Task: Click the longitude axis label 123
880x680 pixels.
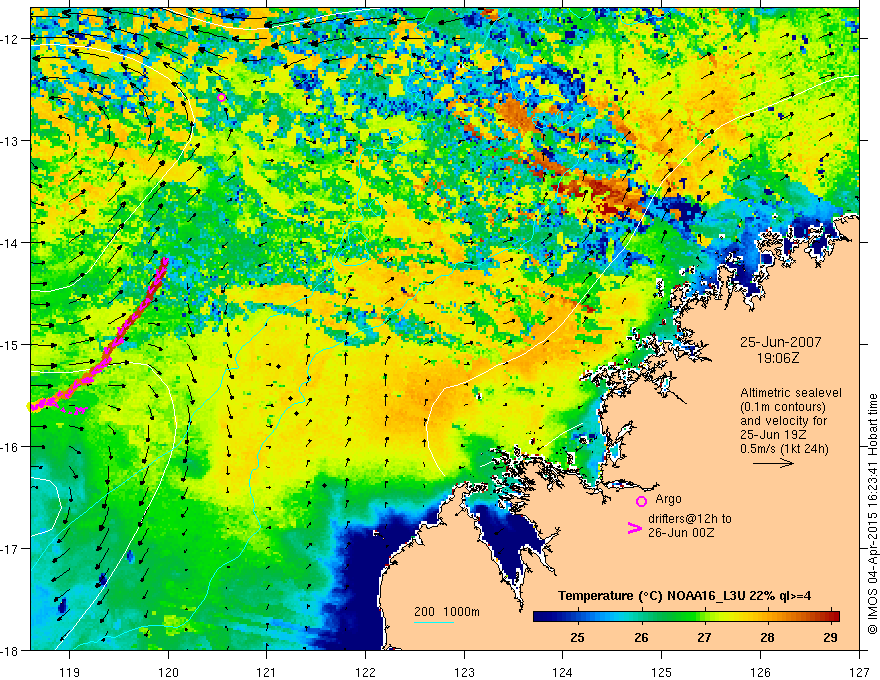Action: point(464,672)
